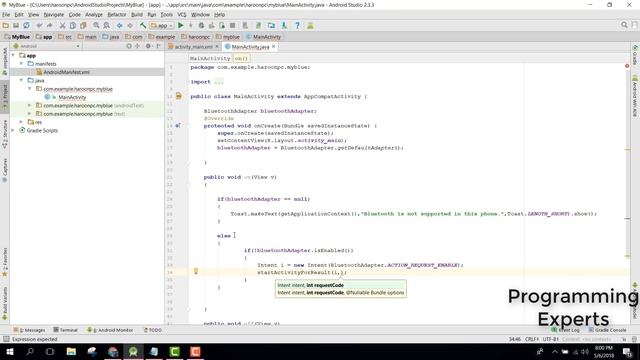Viewport: 640px width, 360px height.
Task: Click Android Studio icon in taskbar
Action: 133,351
